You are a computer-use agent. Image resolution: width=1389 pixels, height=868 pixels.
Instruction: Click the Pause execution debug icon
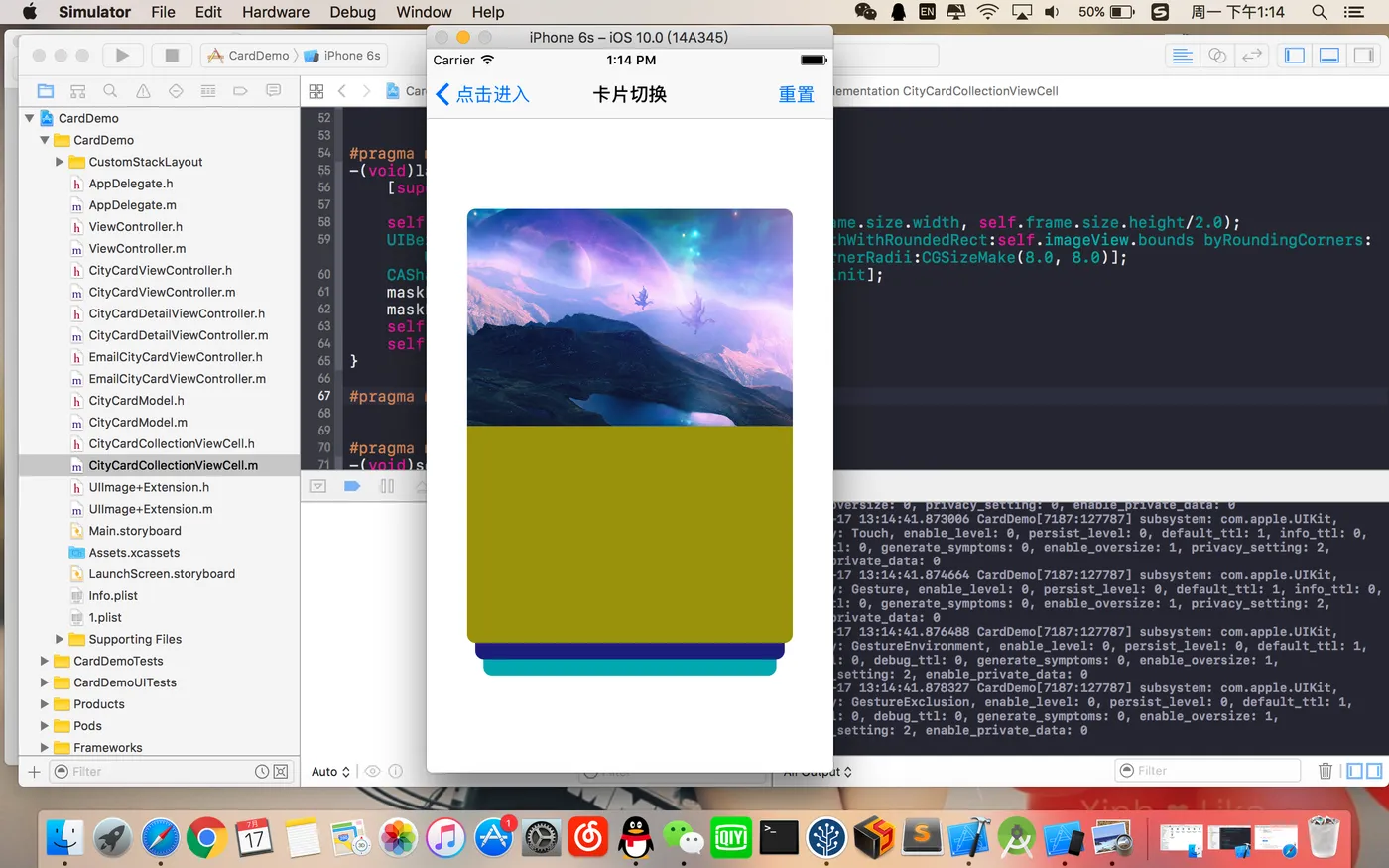pos(387,486)
